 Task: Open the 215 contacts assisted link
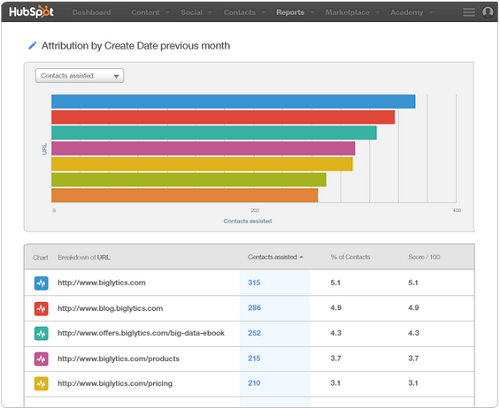click(254, 358)
